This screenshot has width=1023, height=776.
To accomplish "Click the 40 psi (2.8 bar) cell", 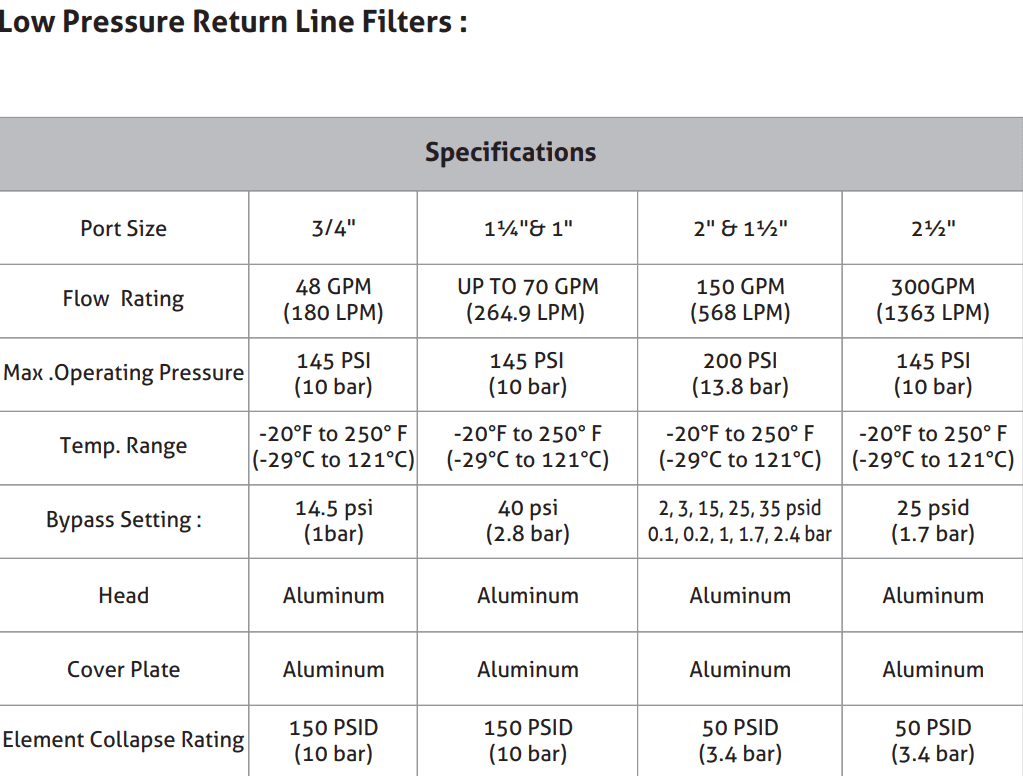I will (x=527, y=521).
